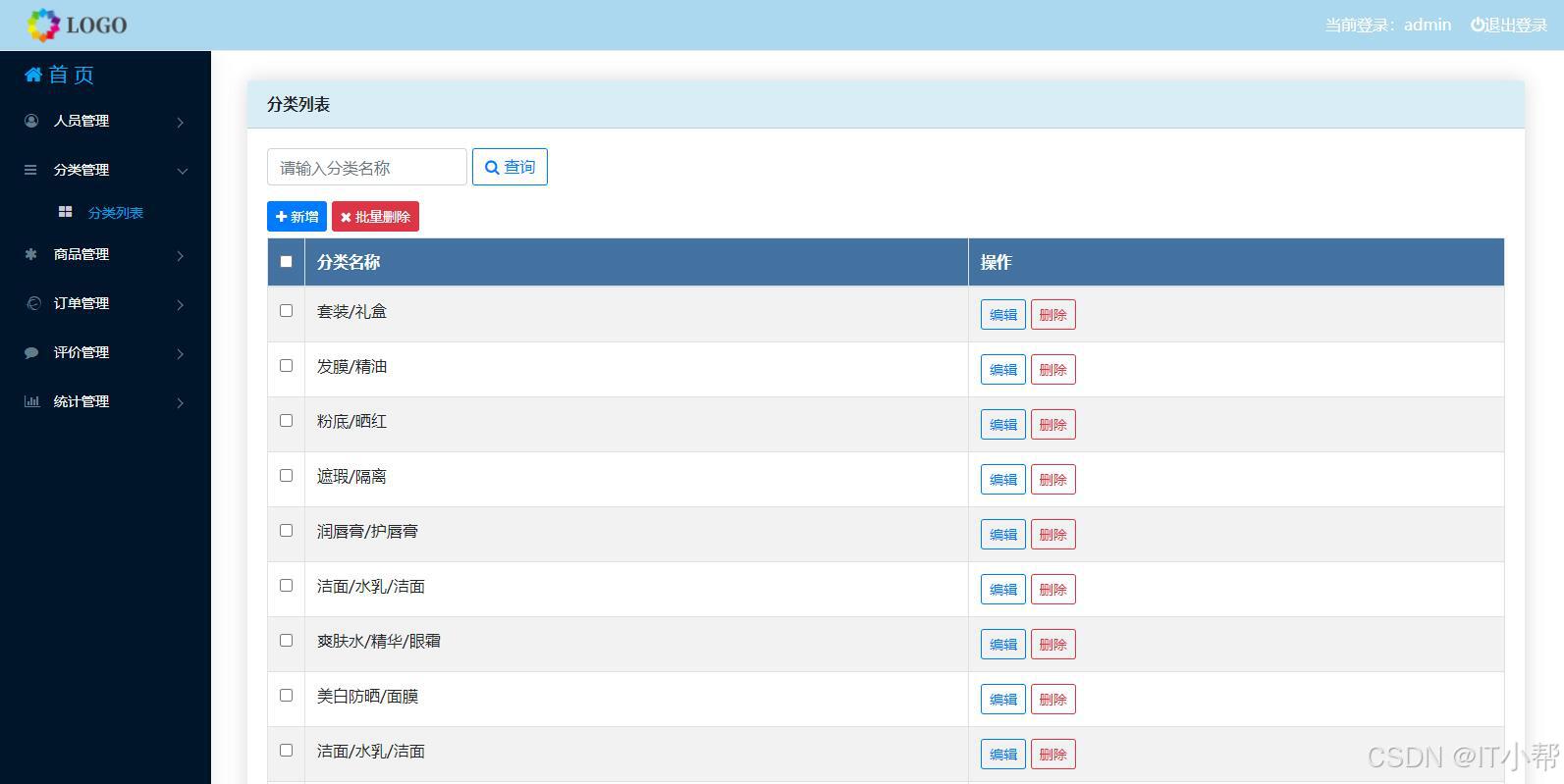Expand the 订单管理 chevron
The height and width of the screenshot is (784, 1564).
coord(181,304)
